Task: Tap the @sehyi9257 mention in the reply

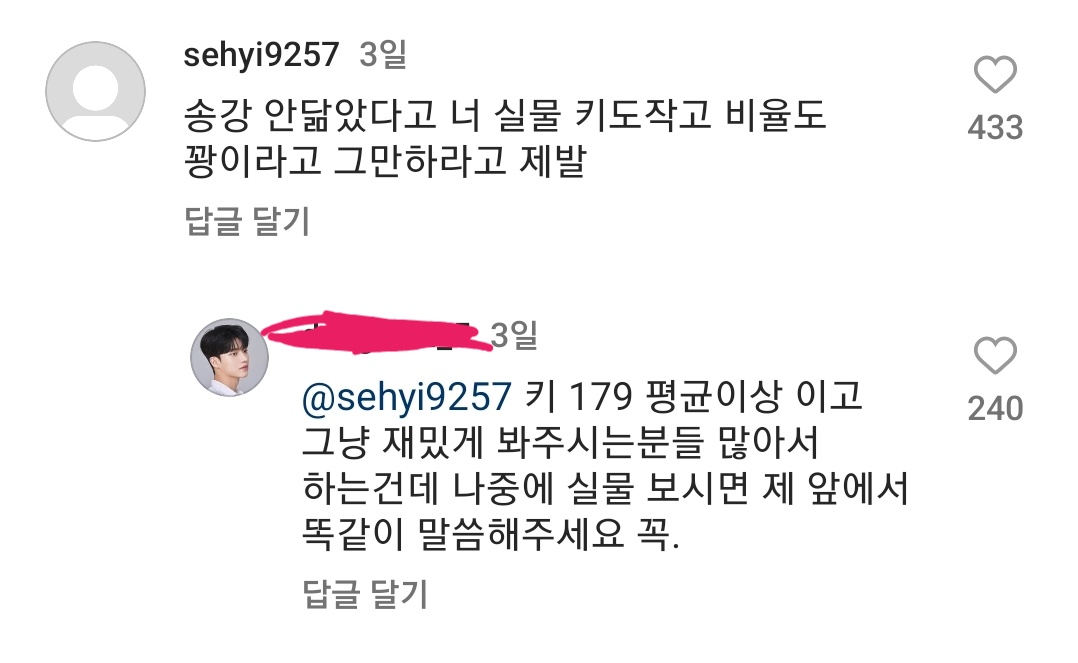Action: [407, 397]
